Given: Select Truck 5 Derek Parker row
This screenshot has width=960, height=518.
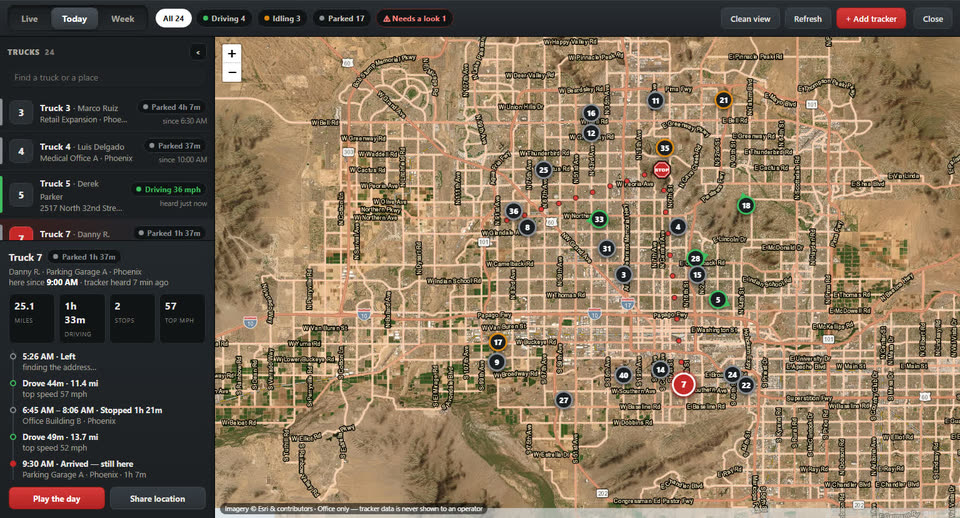Looking at the screenshot, I should (x=107, y=195).
